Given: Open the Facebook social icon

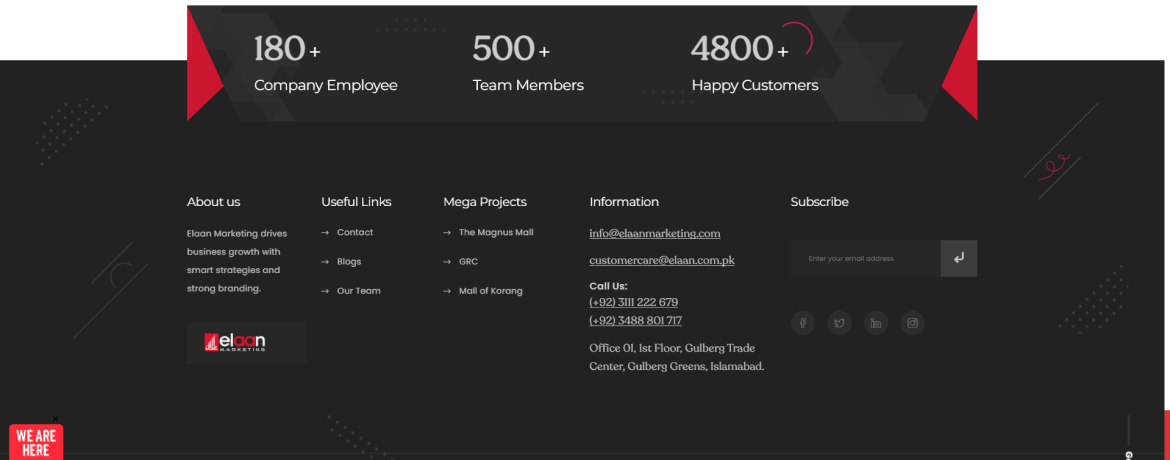Looking at the screenshot, I should point(802,323).
